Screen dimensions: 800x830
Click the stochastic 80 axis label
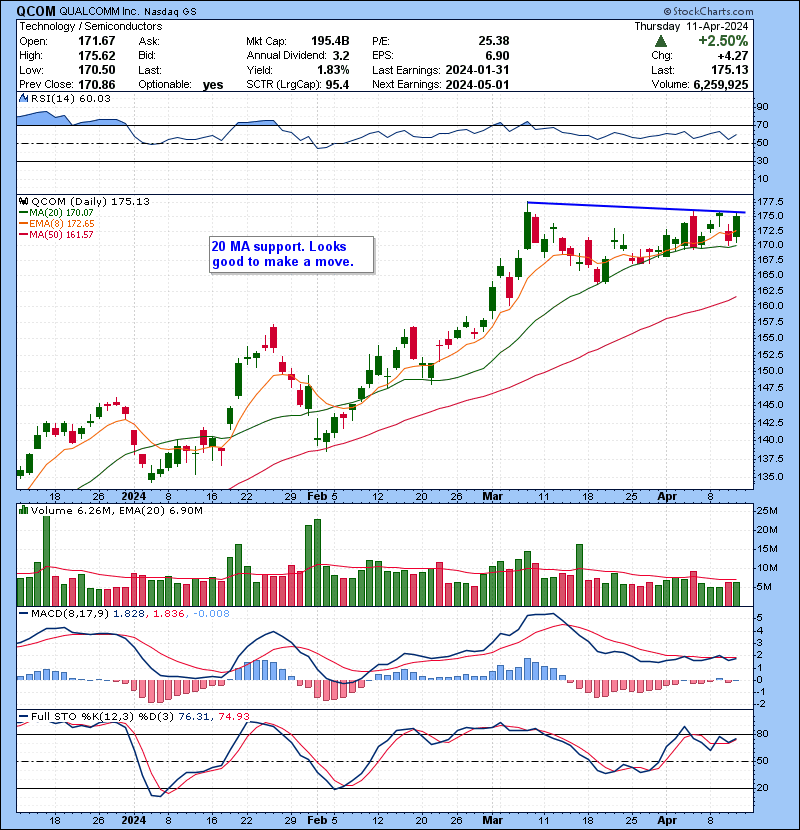pos(762,734)
